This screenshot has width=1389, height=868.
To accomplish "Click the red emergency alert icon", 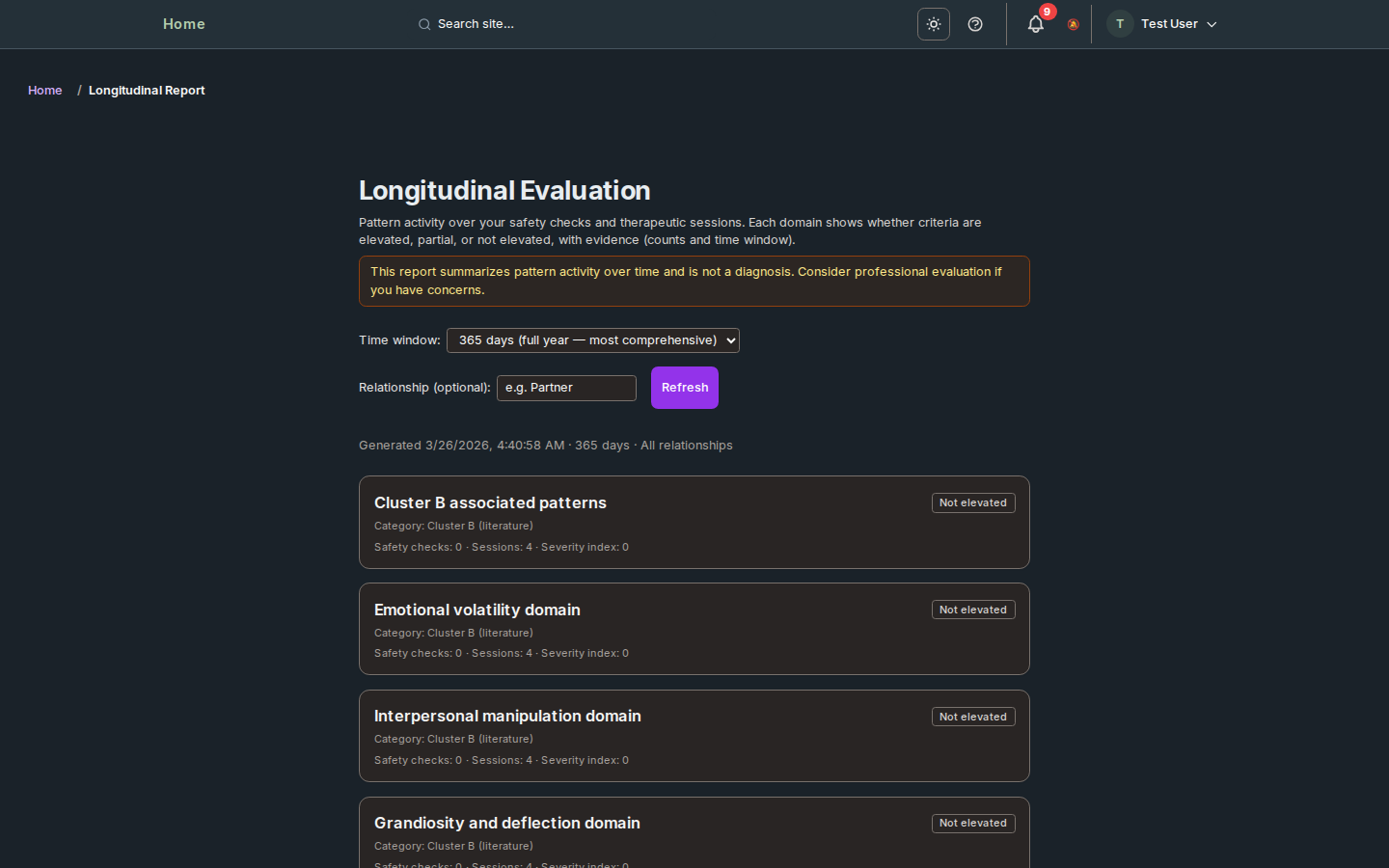I will 1073,25.
